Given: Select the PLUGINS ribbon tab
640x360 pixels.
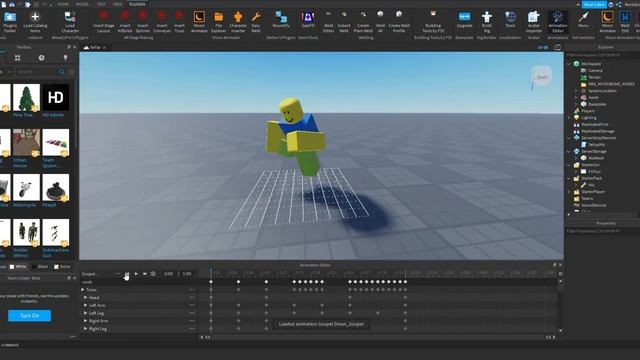Looking at the screenshot, I should tap(137, 4).
